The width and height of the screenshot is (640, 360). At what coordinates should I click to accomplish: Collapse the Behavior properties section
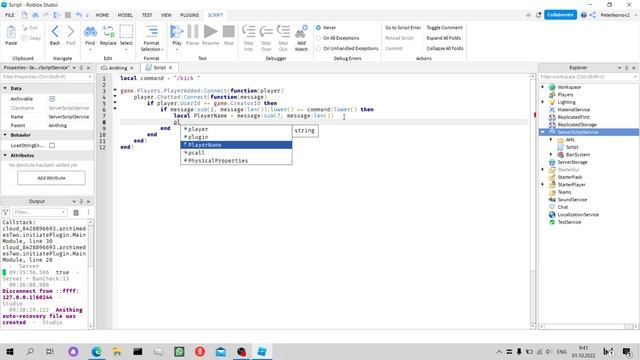5,135
